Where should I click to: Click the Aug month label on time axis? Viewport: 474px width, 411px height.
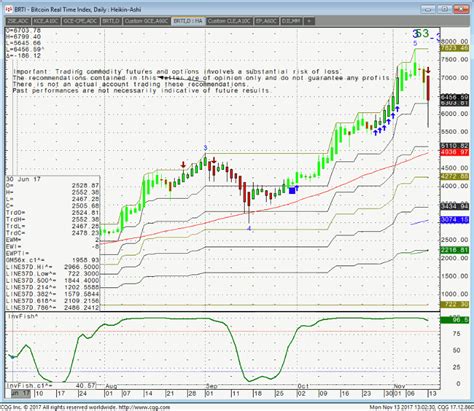pyautogui.click(x=111, y=386)
